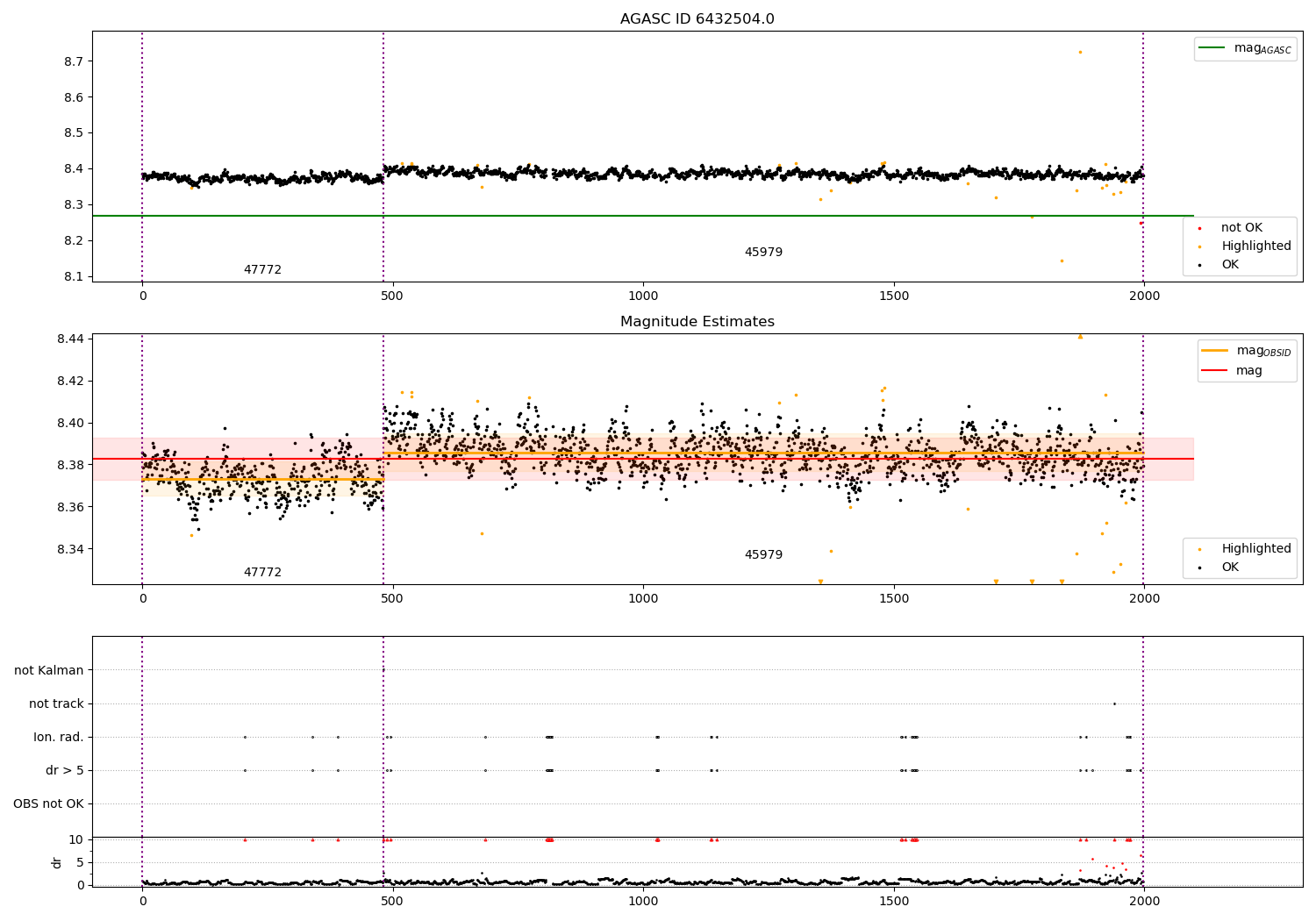This screenshot has width=1316, height=921.
Task: Click the 8.1 y-axis tick label
Action: 74,277
